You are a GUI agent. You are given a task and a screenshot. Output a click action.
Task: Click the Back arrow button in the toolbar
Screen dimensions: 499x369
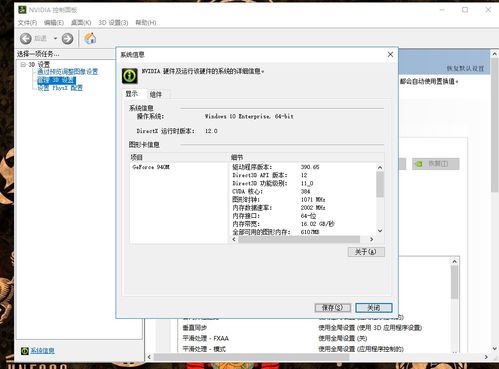click(x=26, y=39)
